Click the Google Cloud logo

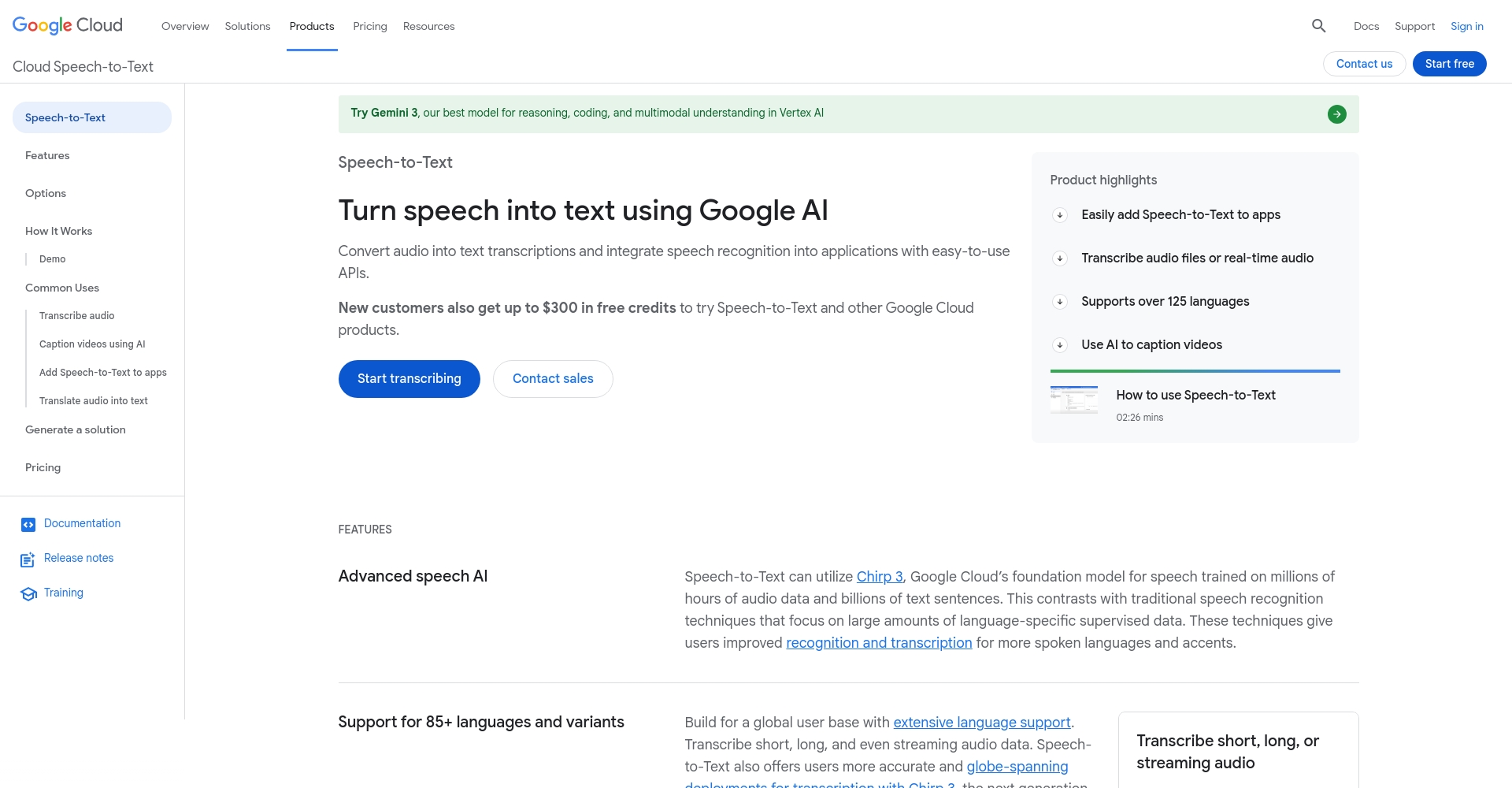(67, 24)
